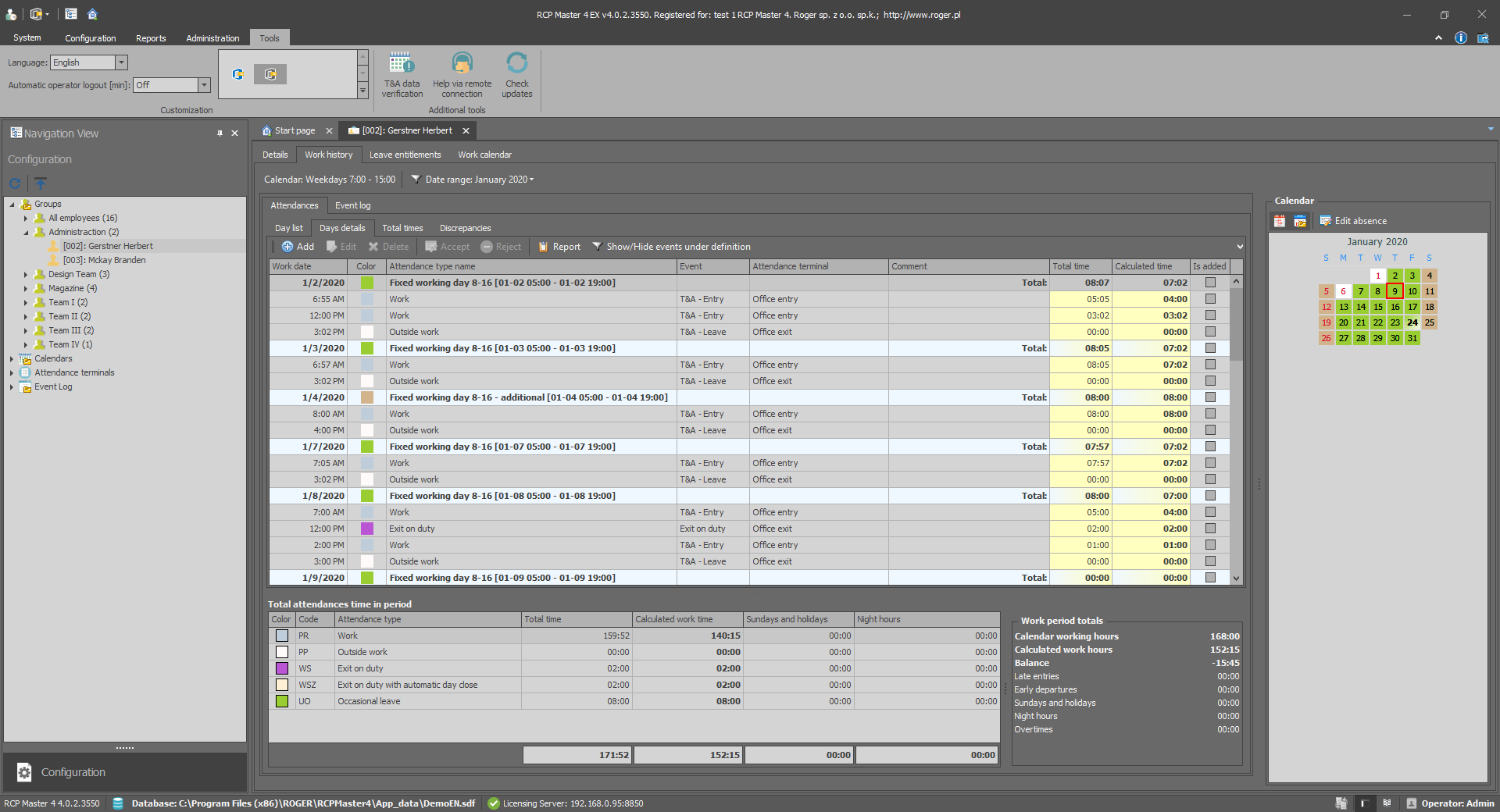Viewport: 1500px width, 812px height.
Task: Open the Language dropdown
Action: (121, 62)
